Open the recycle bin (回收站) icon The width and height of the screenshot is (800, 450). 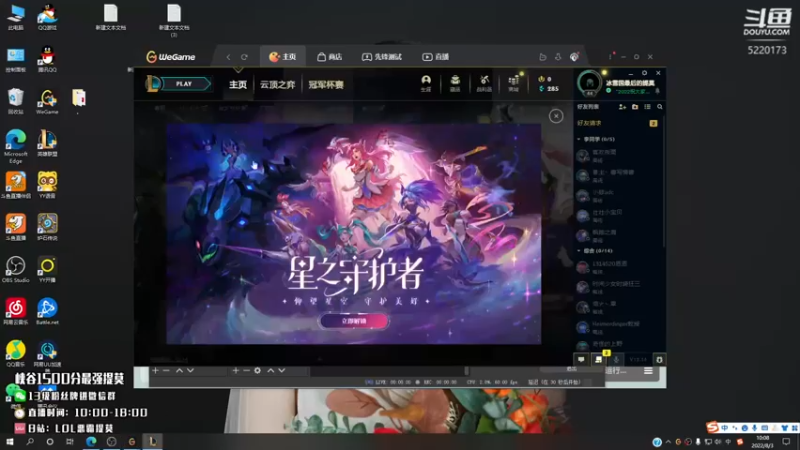tap(16, 101)
